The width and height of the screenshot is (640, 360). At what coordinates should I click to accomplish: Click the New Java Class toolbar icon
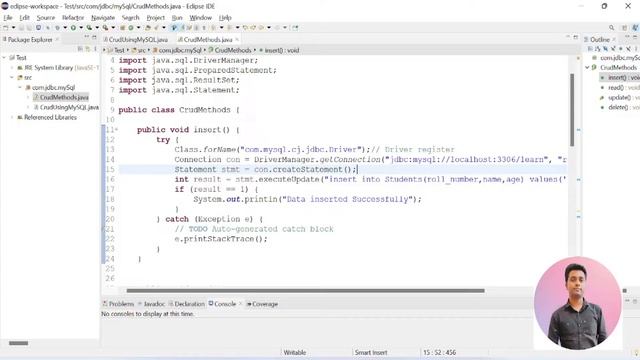click(x=131, y=28)
